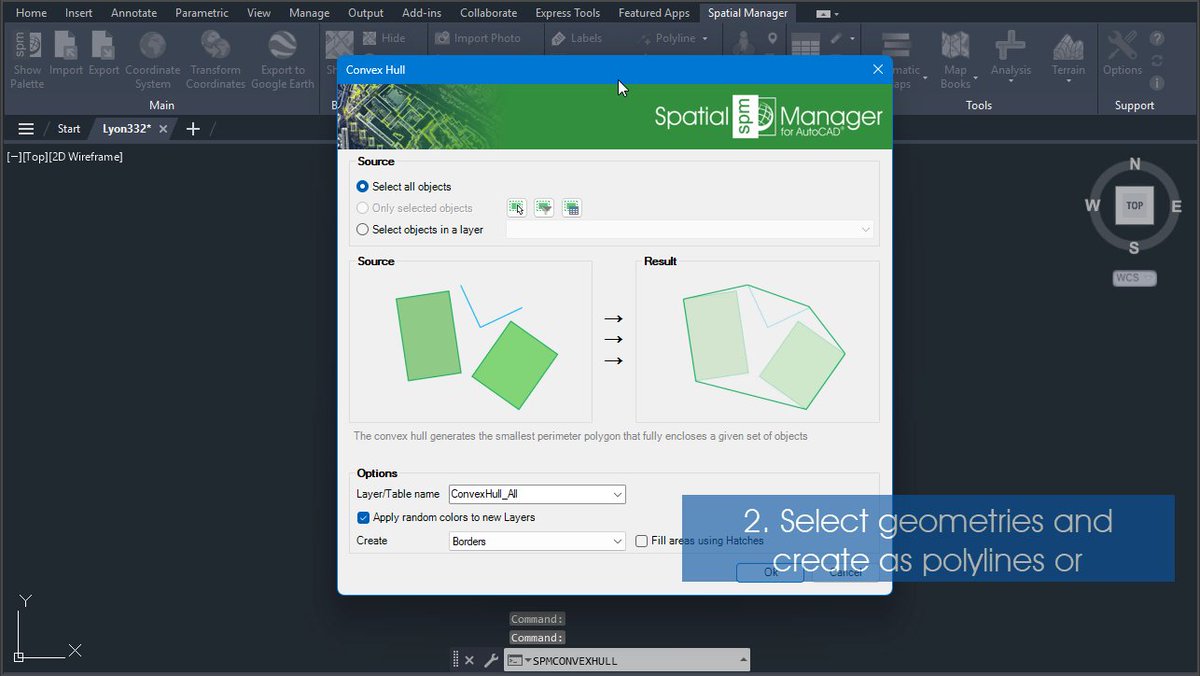The image size is (1200, 676).
Task: Open the Create type dropdown showing Borders
Action: [537, 541]
